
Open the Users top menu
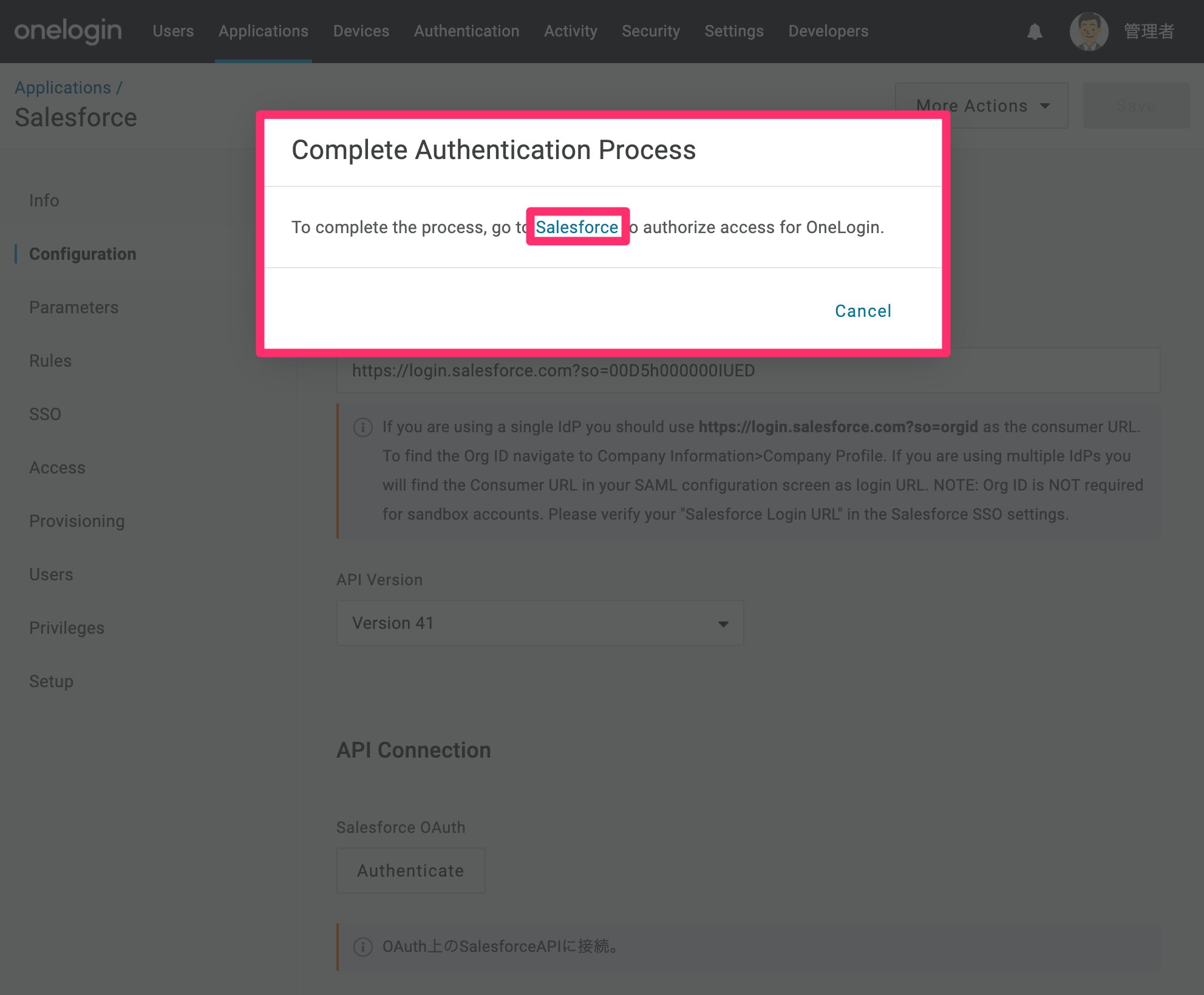click(x=173, y=31)
